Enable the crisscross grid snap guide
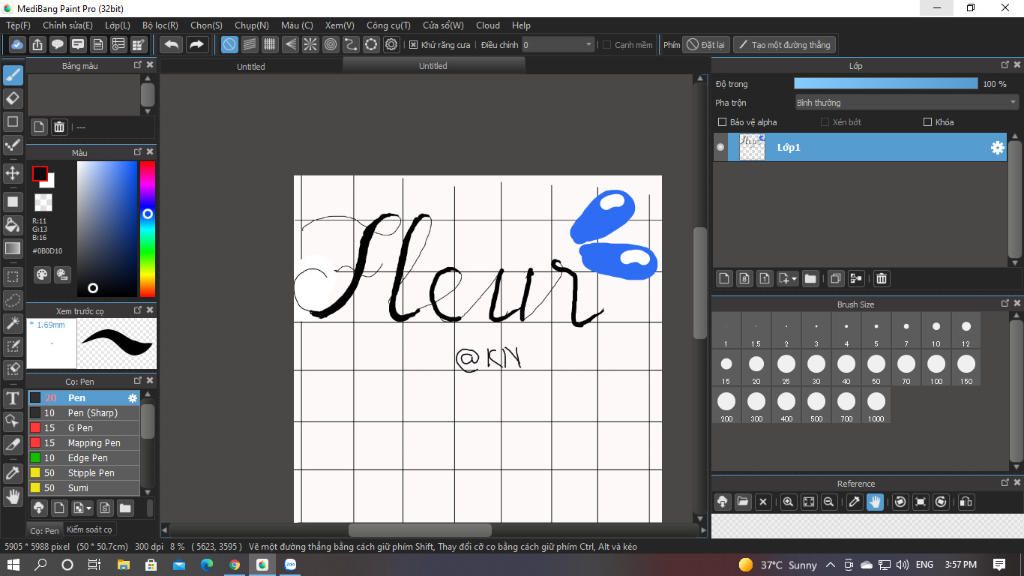This screenshot has height=576, width=1024. 270,44
